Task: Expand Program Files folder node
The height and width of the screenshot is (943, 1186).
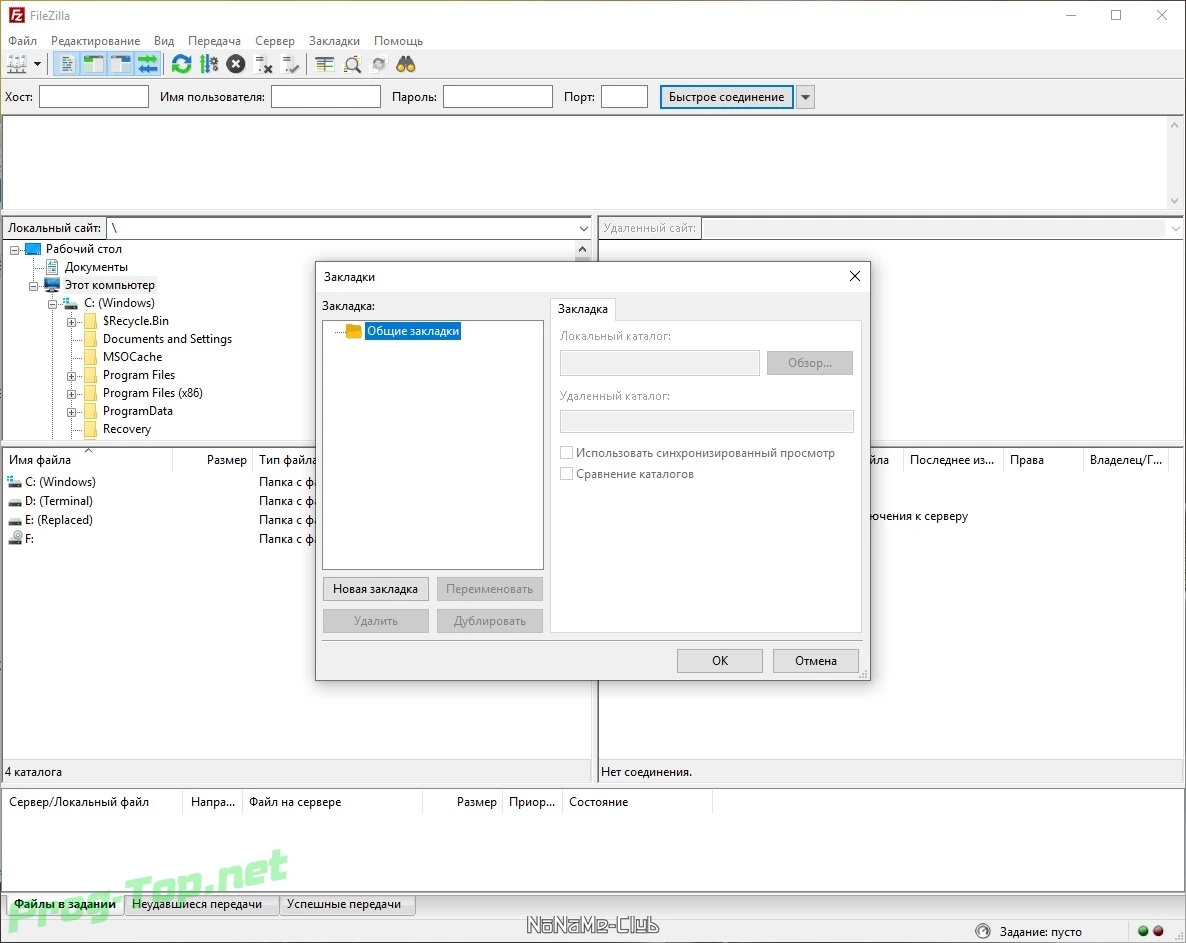Action: (x=71, y=376)
